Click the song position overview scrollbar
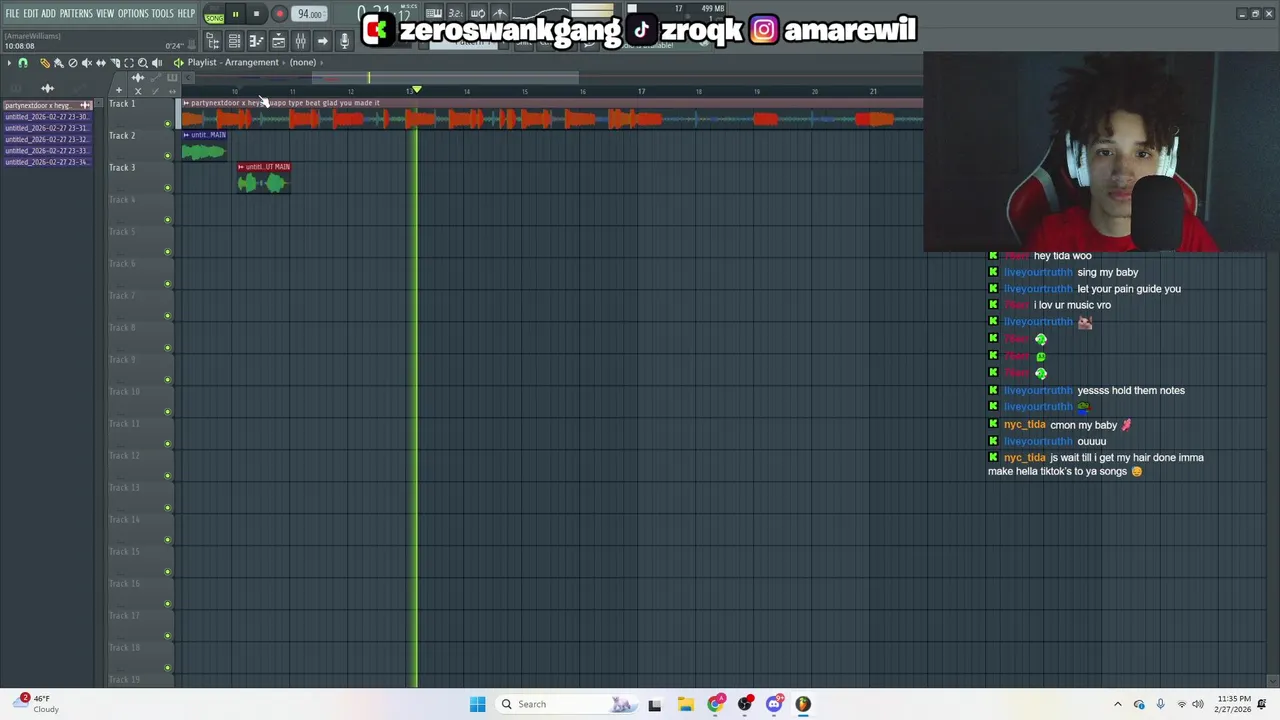This screenshot has height=720, width=1280. [445, 78]
